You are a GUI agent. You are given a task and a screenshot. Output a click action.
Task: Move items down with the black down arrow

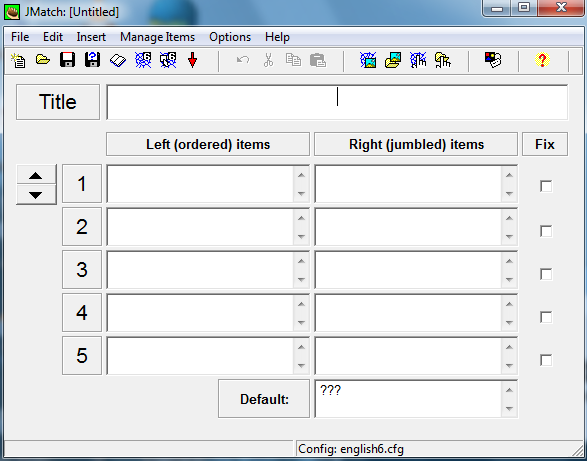tap(36, 195)
